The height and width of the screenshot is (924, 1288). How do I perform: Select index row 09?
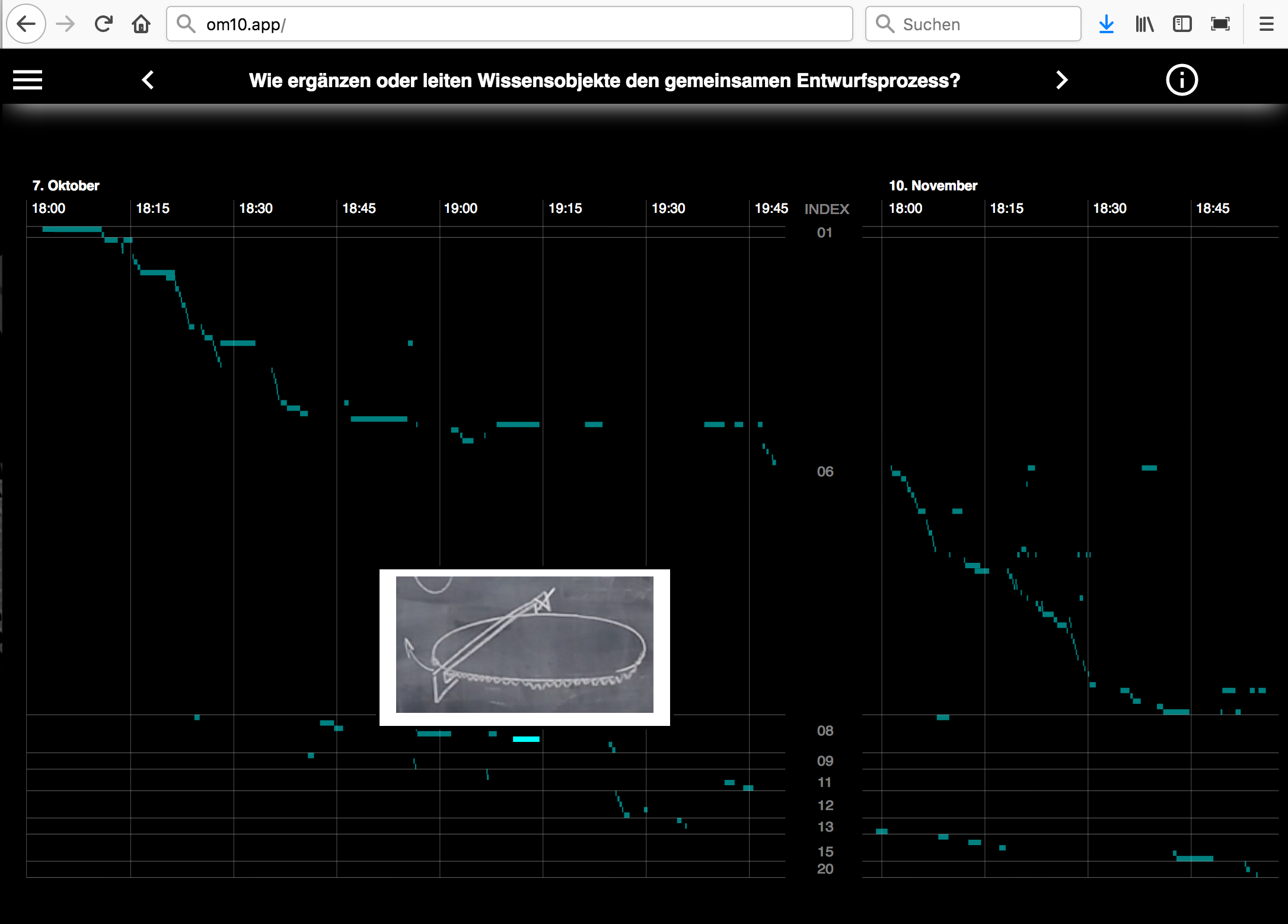tap(825, 761)
